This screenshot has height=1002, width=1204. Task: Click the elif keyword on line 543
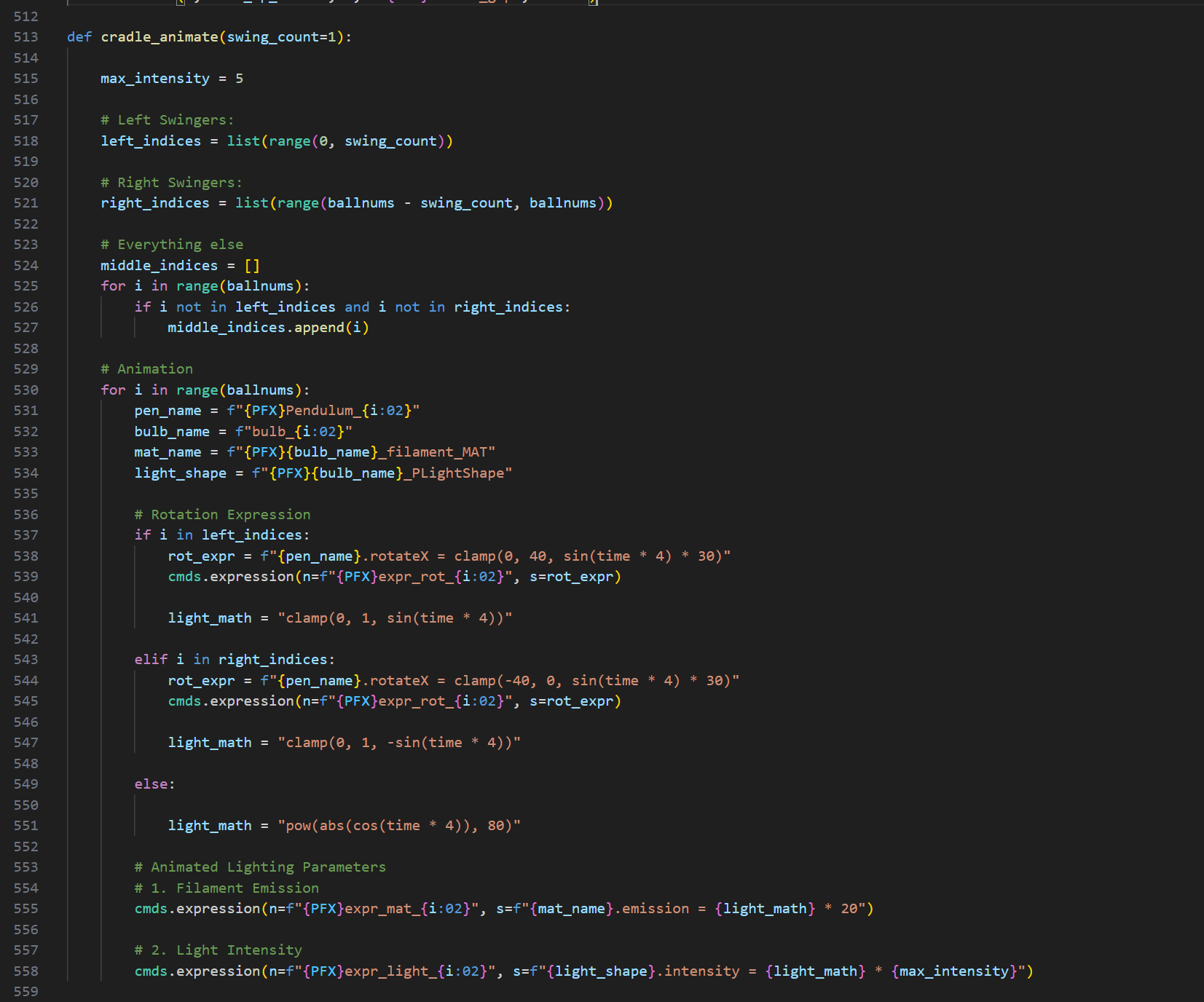pos(150,659)
